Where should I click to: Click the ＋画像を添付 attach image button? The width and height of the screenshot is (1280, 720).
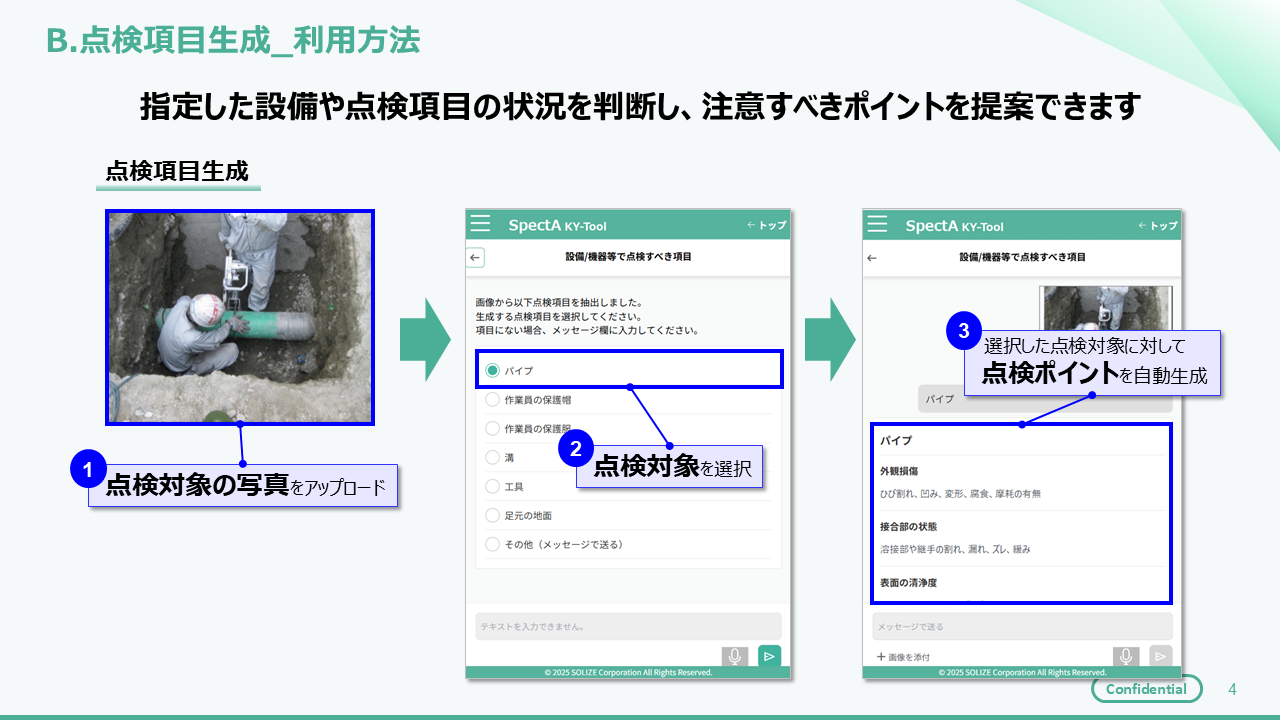(x=903, y=657)
